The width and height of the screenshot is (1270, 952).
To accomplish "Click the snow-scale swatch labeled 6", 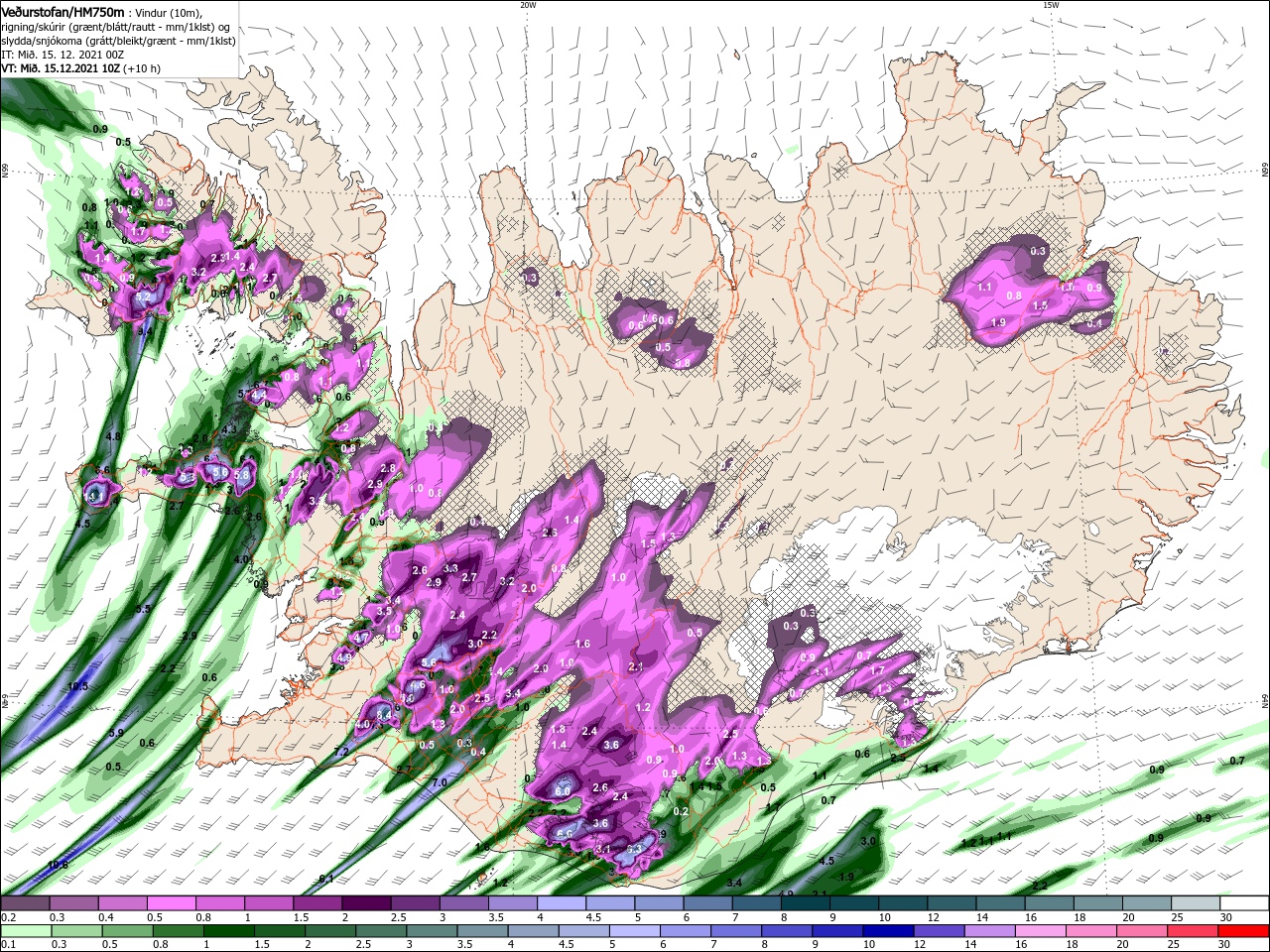I will [x=707, y=903].
